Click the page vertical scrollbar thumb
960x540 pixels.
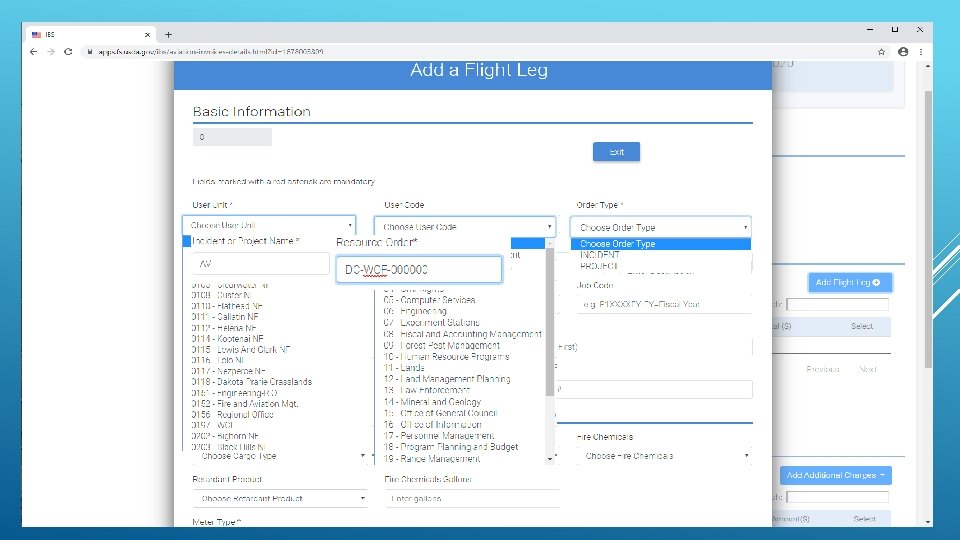click(928, 229)
